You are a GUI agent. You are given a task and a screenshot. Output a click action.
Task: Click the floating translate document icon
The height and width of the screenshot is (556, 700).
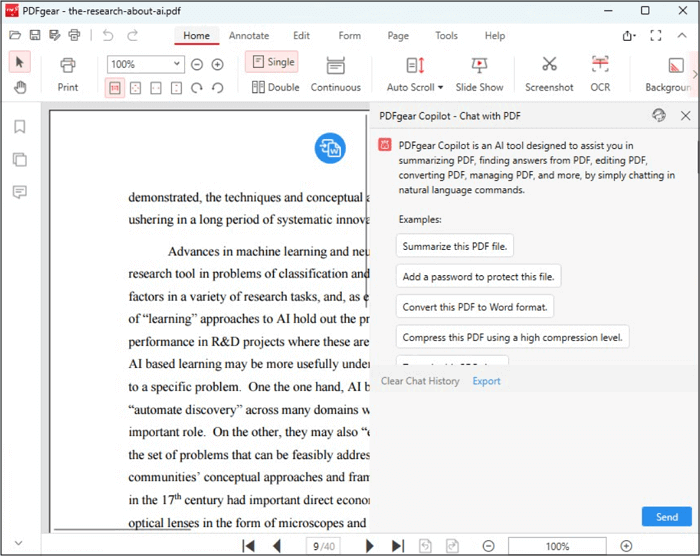tap(330, 148)
